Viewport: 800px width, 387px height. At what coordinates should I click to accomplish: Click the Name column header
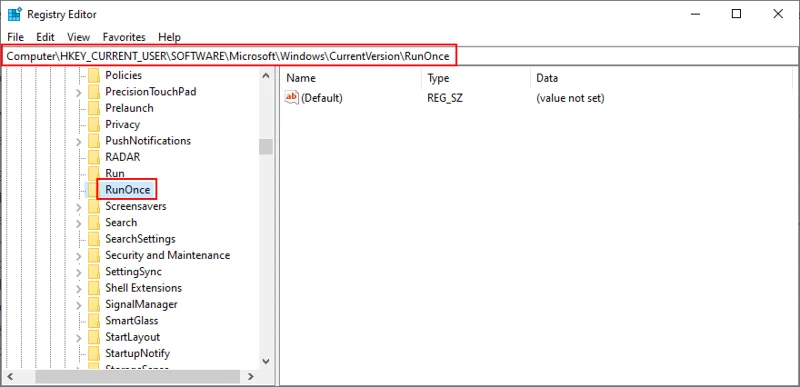[351, 78]
